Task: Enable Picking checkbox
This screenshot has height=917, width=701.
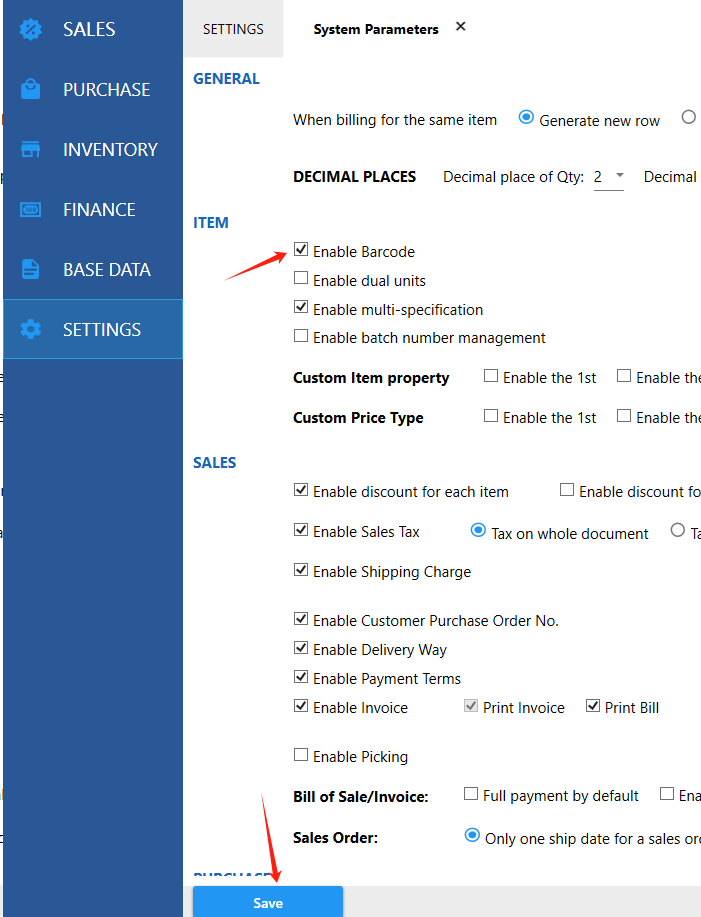Action: [x=301, y=755]
